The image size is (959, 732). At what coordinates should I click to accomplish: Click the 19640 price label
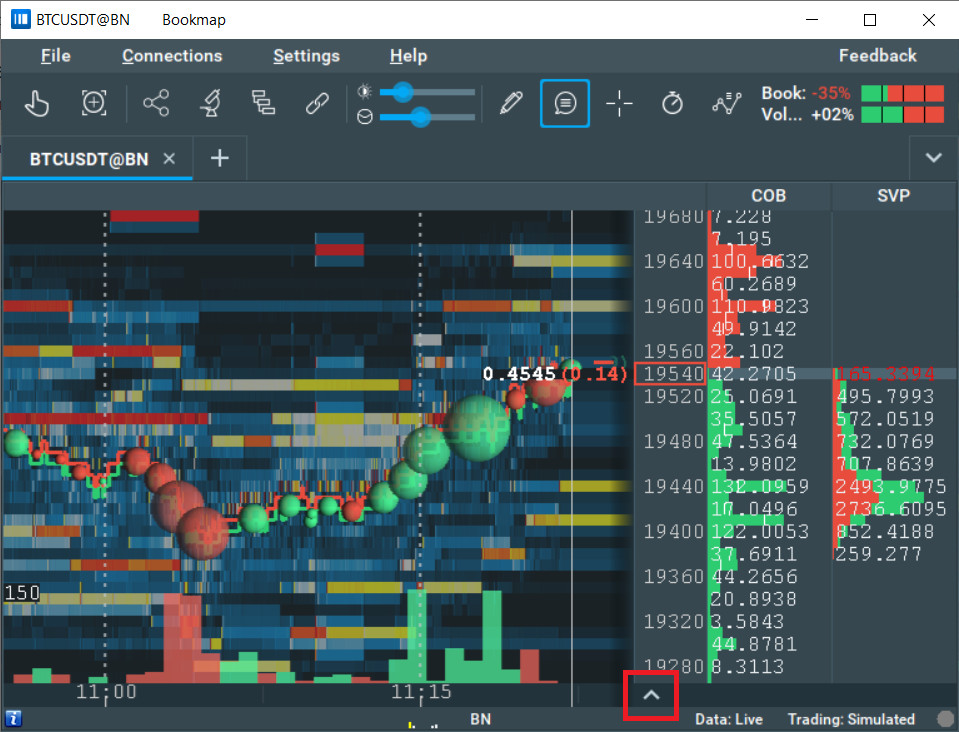[673, 261]
